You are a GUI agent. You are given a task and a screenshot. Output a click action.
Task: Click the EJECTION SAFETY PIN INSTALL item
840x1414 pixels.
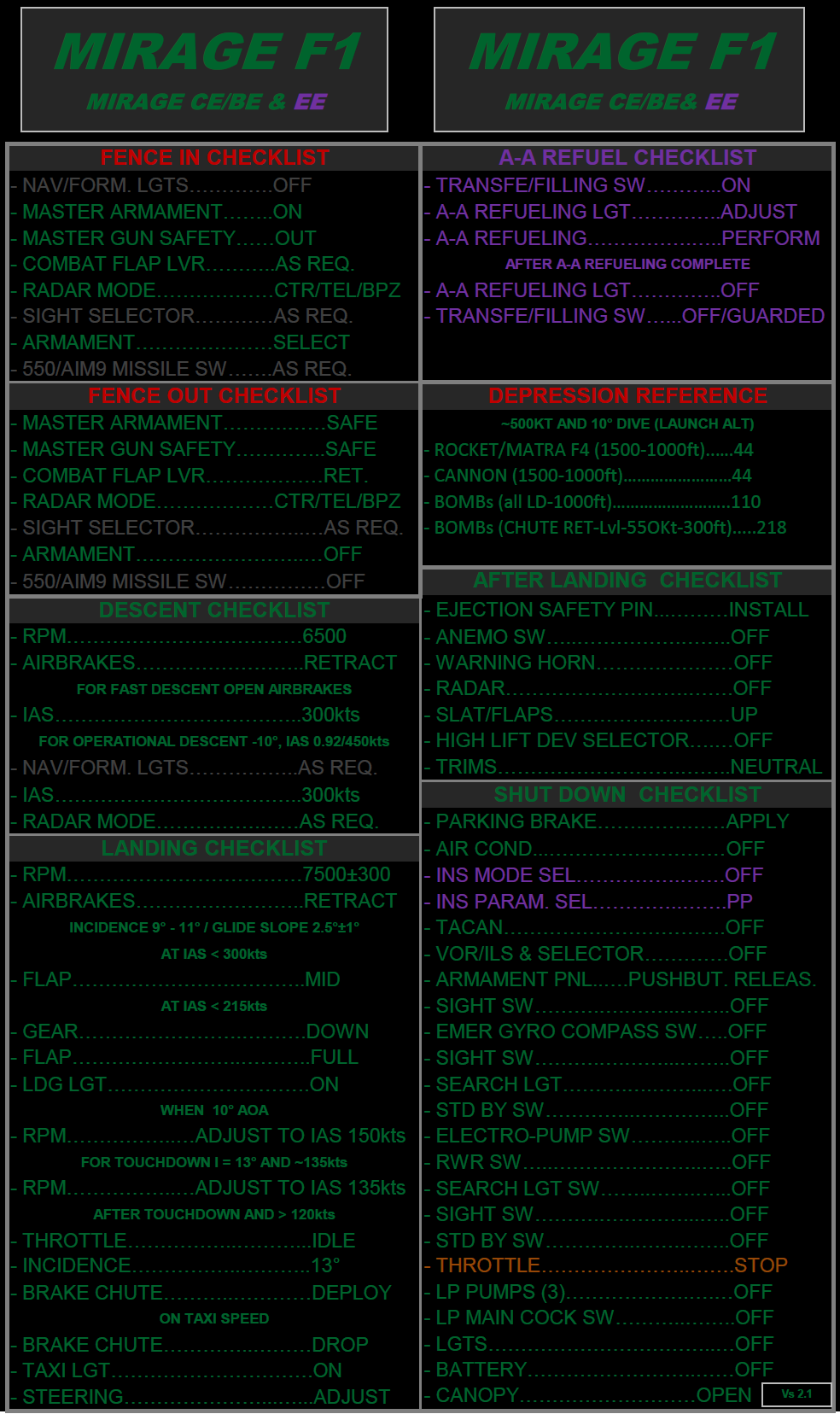(x=621, y=610)
